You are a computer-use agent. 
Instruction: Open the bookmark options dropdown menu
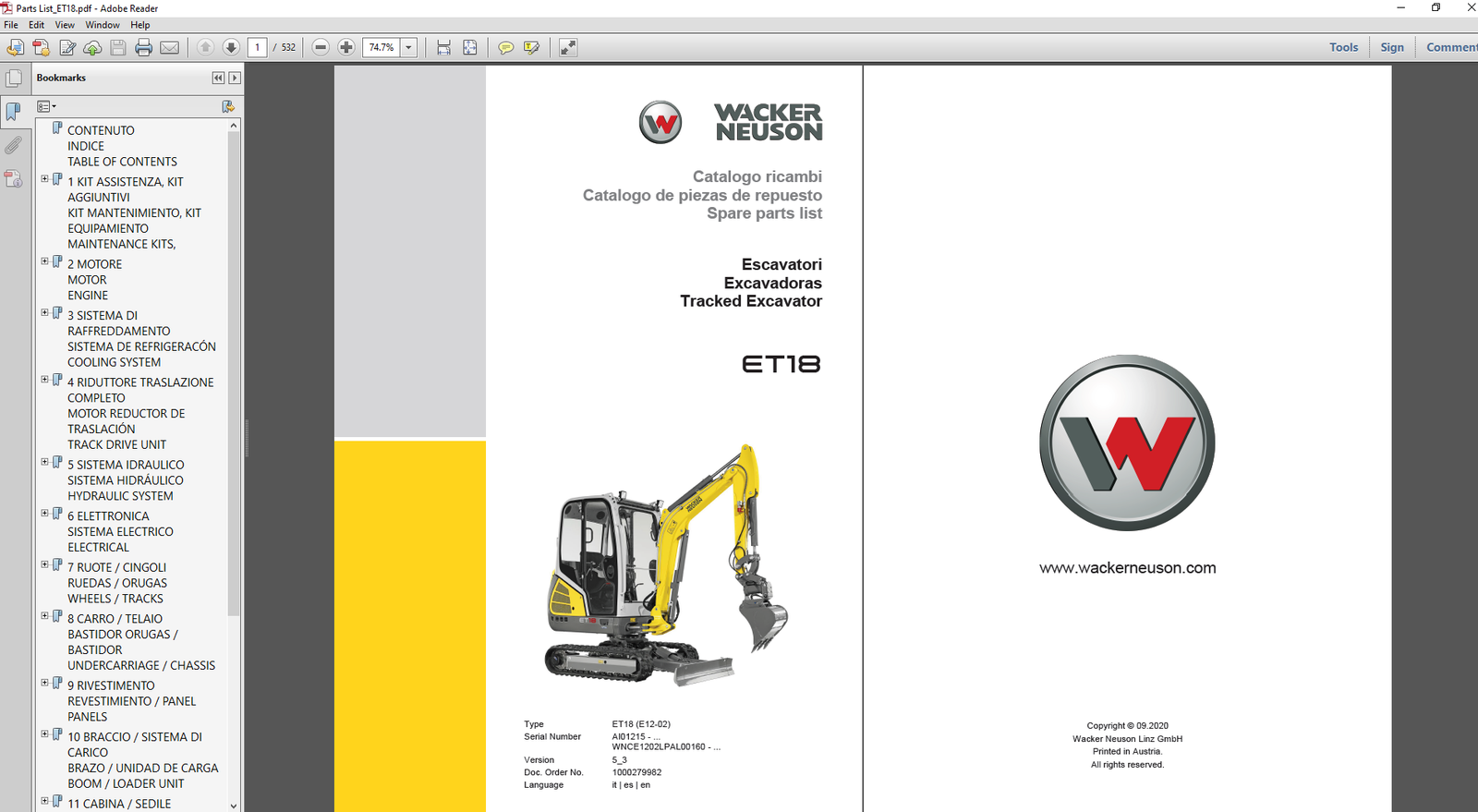(46, 107)
